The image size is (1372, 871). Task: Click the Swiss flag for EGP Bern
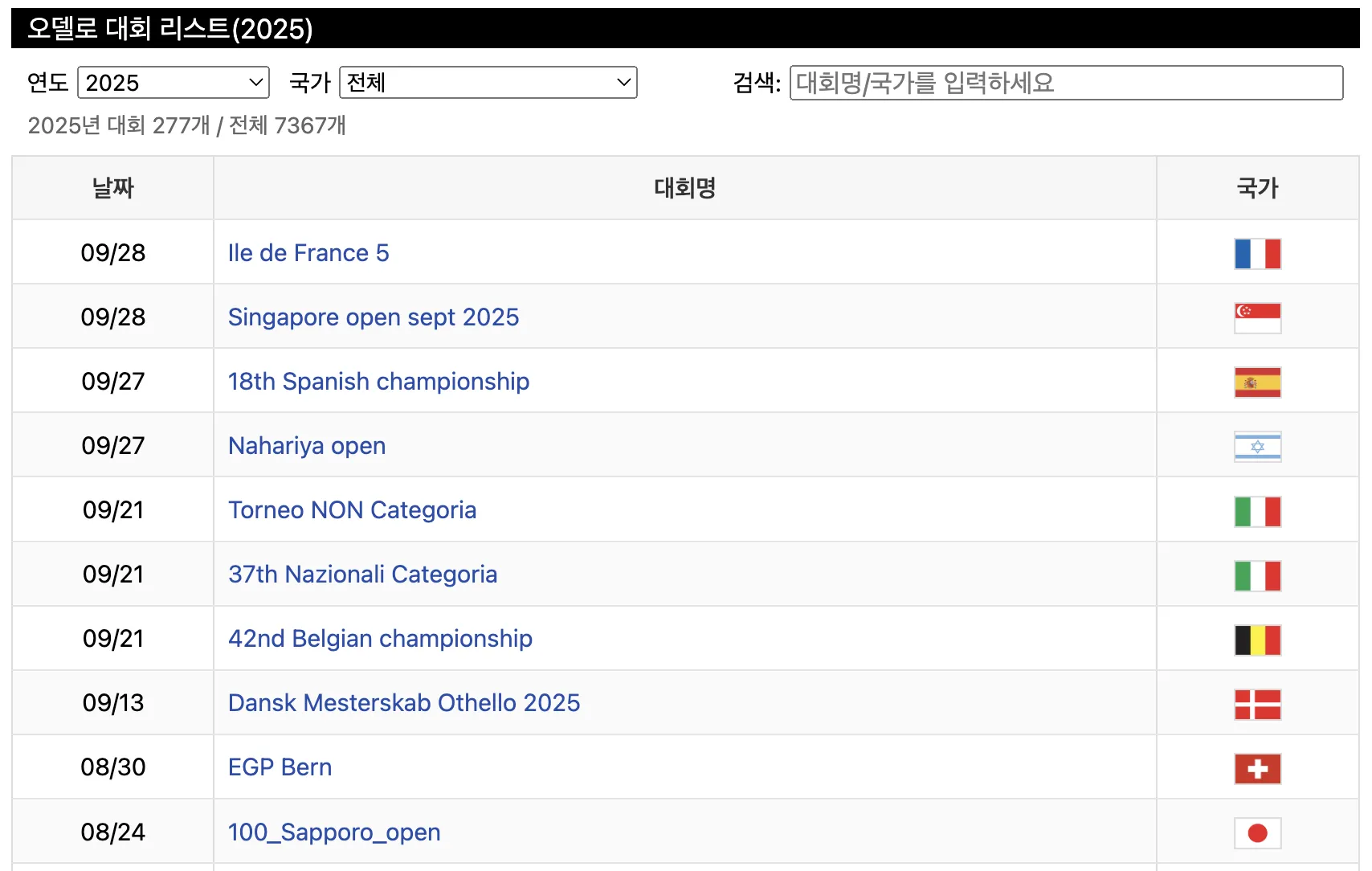[1257, 768]
